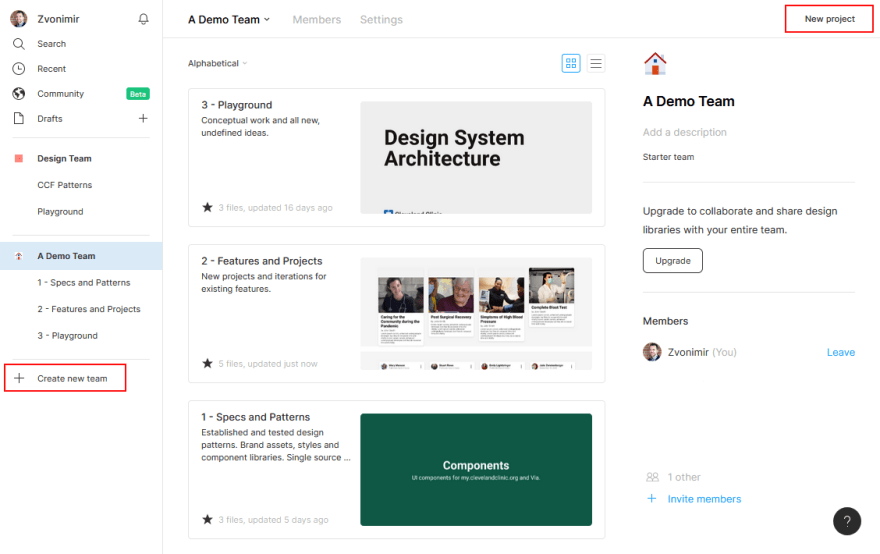Open the Design System Architecture thumbnail

point(476,157)
